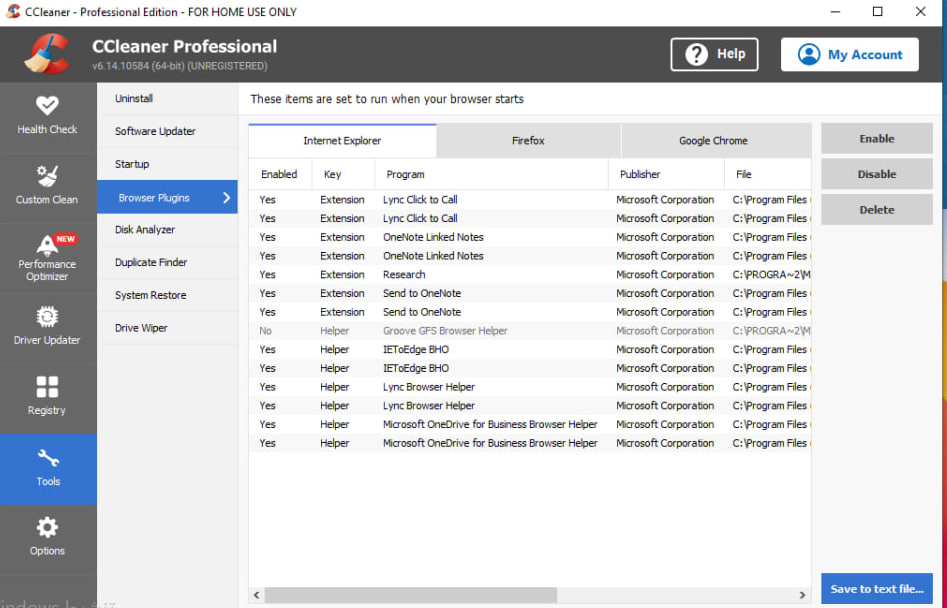Open Driver Updater from the sidebar

pos(48,327)
